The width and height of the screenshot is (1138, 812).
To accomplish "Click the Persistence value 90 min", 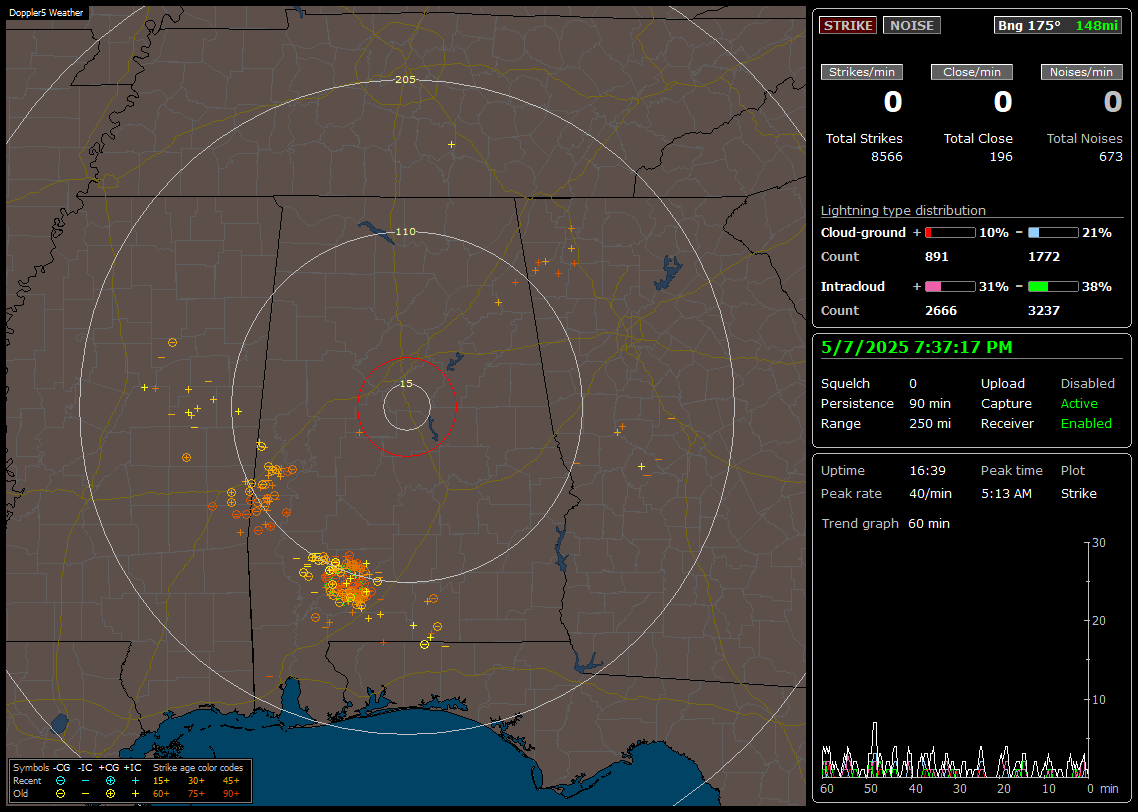I will point(930,403).
